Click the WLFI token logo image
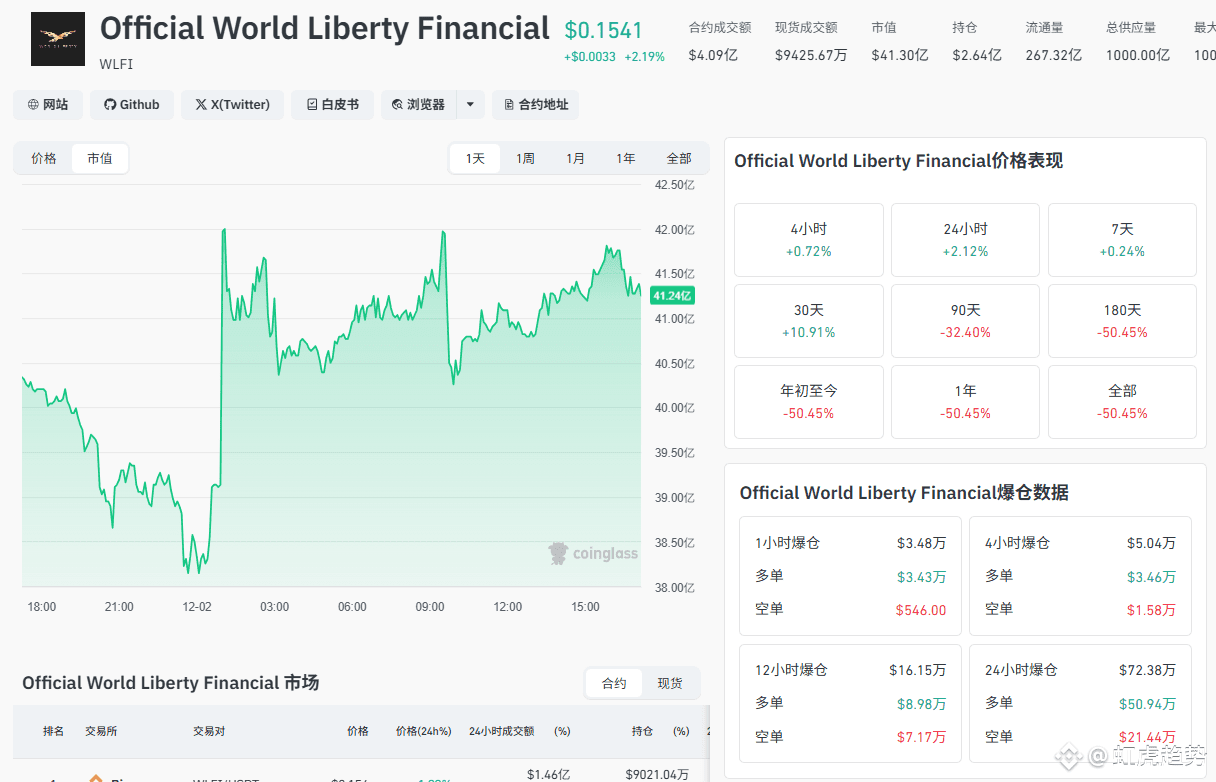This screenshot has width=1216, height=782. pyautogui.click(x=58, y=39)
